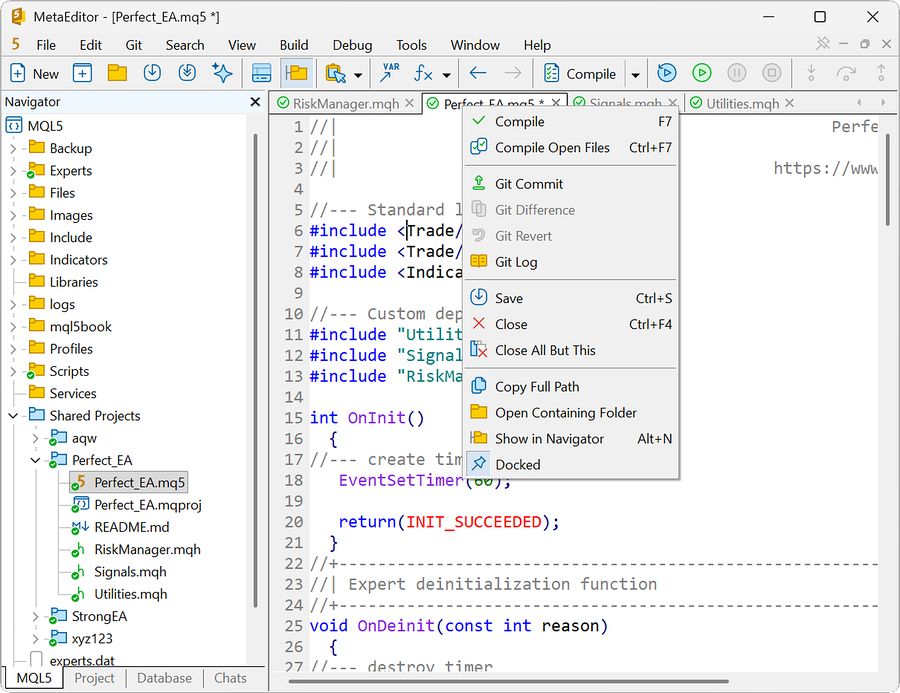Close the RiskManager.mqh tab

point(409,103)
